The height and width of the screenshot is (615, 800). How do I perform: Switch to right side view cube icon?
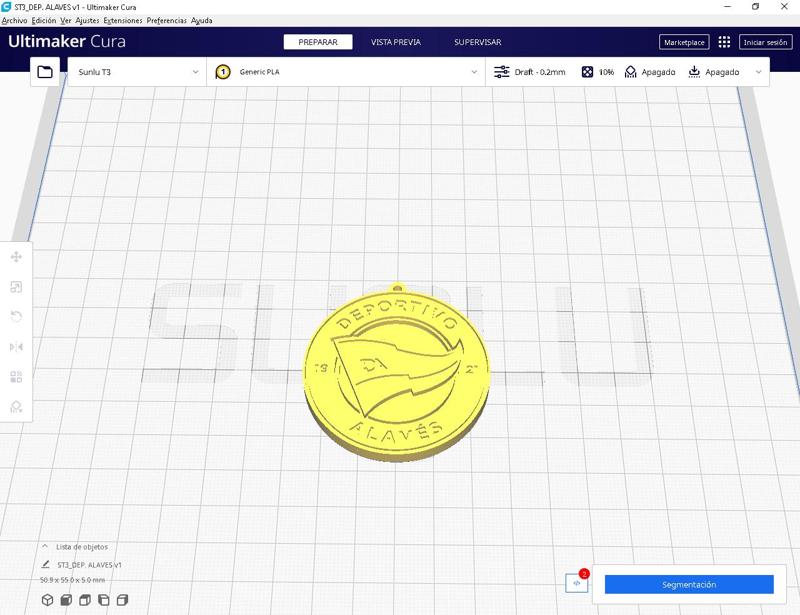[122, 600]
